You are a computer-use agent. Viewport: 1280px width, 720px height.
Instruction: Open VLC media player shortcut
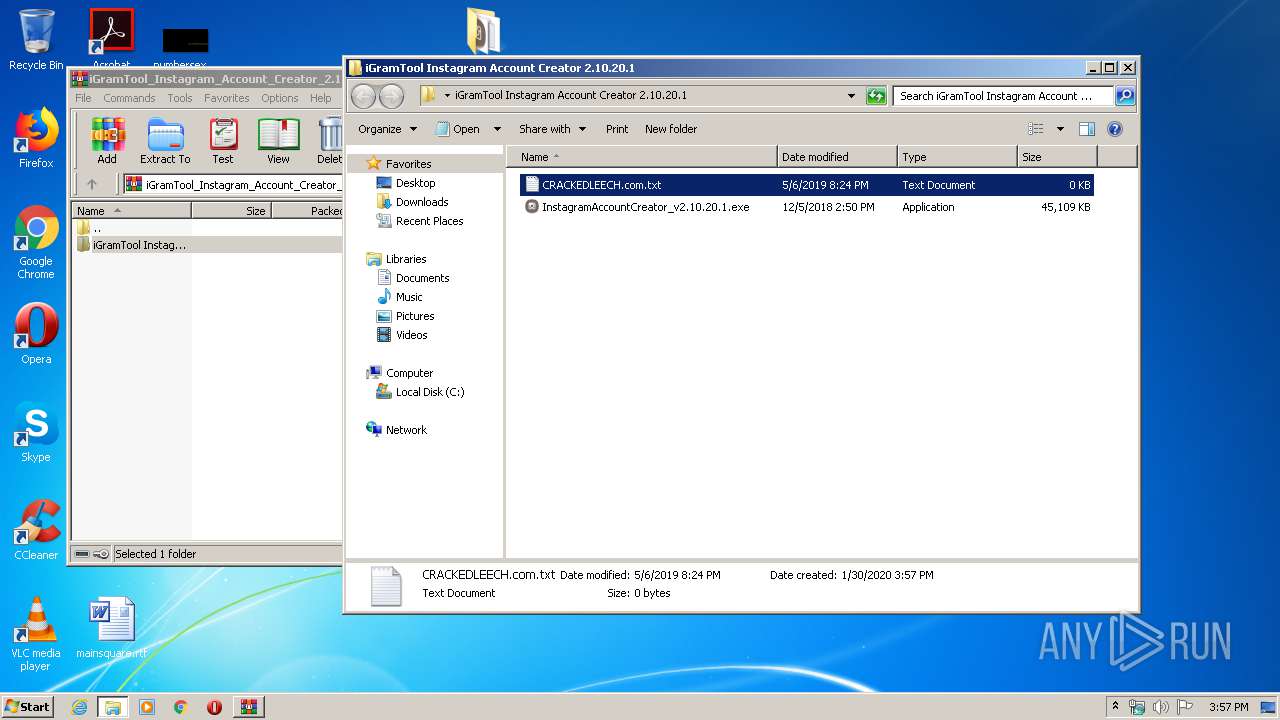36,634
